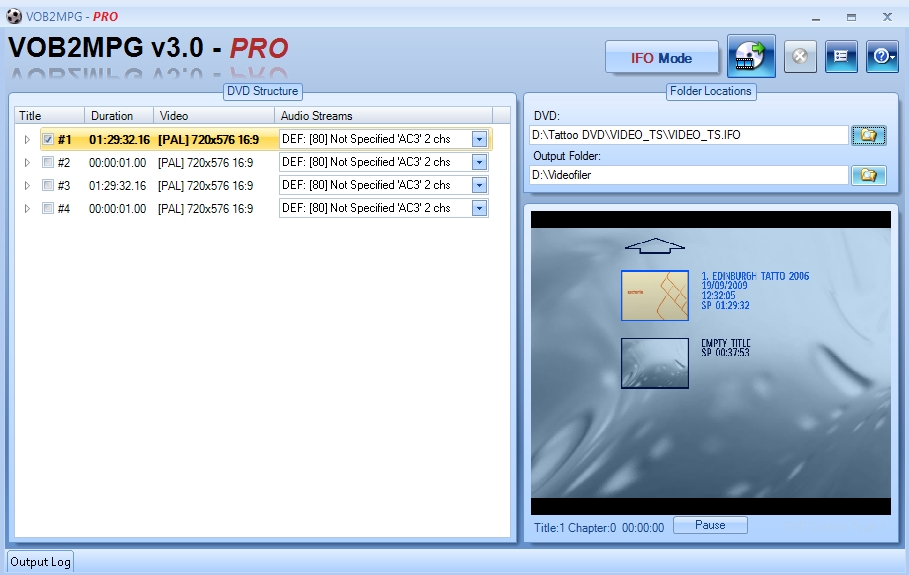Click the Folder Locations panel label
Screen dimensions: 909x575
(x=711, y=91)
